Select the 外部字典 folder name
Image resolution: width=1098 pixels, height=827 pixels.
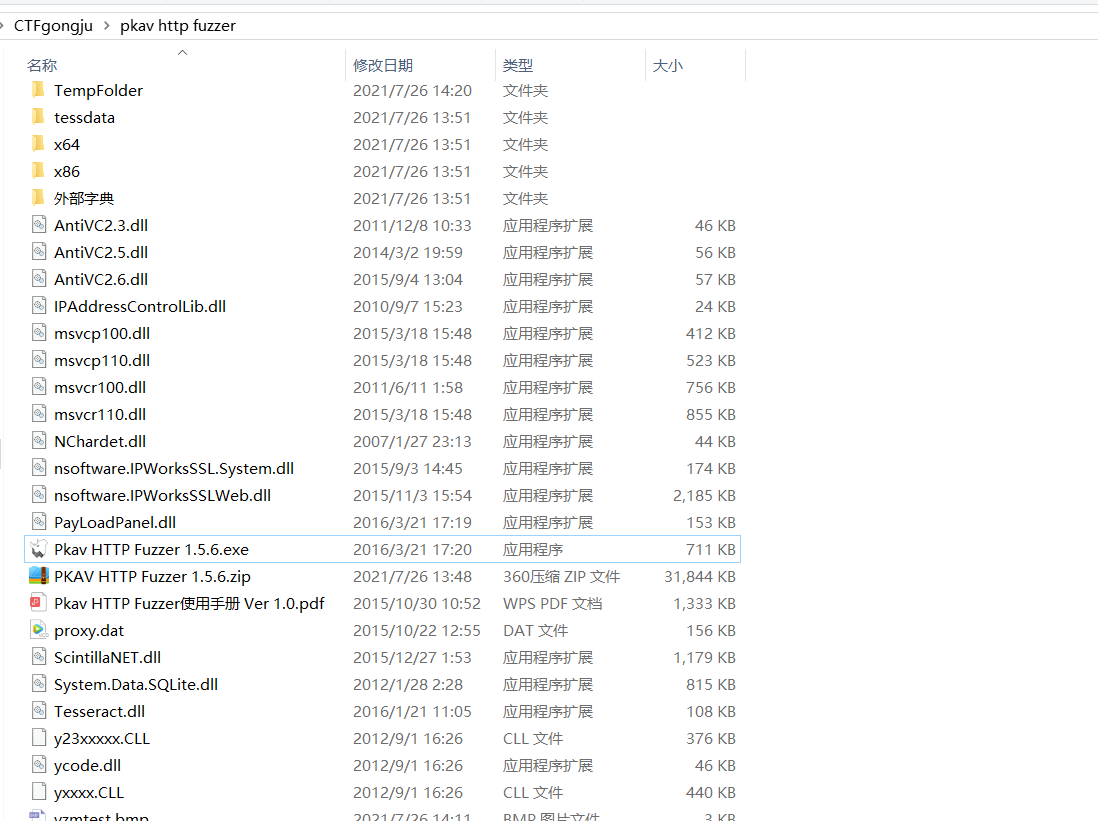tap(84, 198)
